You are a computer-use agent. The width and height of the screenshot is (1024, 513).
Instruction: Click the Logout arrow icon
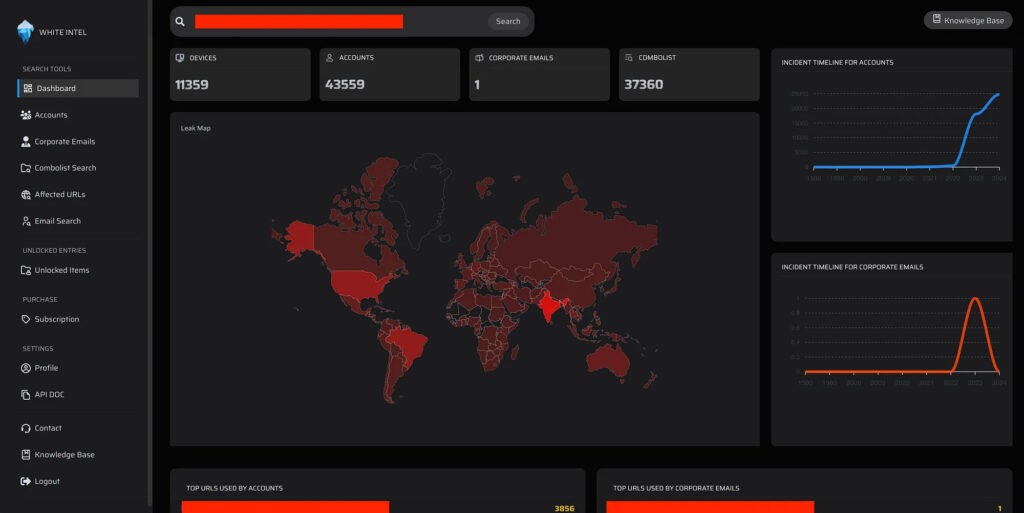coord(25,482)
